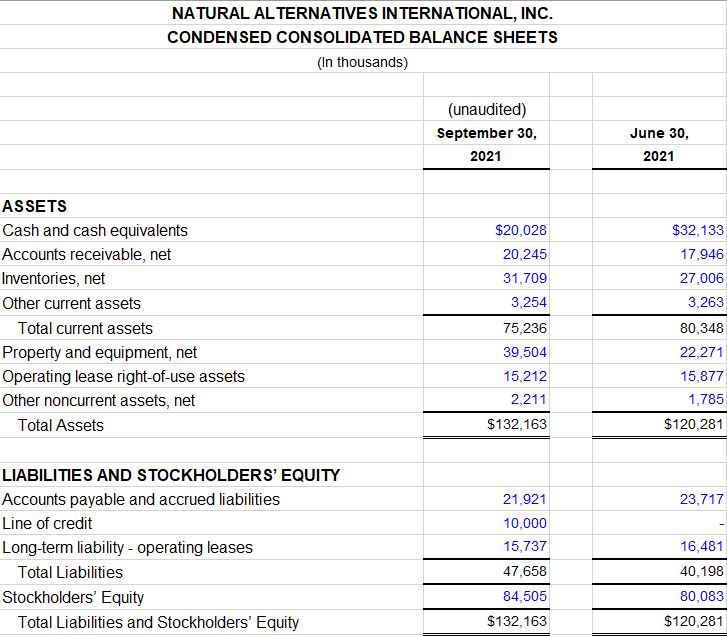Click Long-term liability - operating leases label
Screen dimensions: 727x636
(128, 548)
